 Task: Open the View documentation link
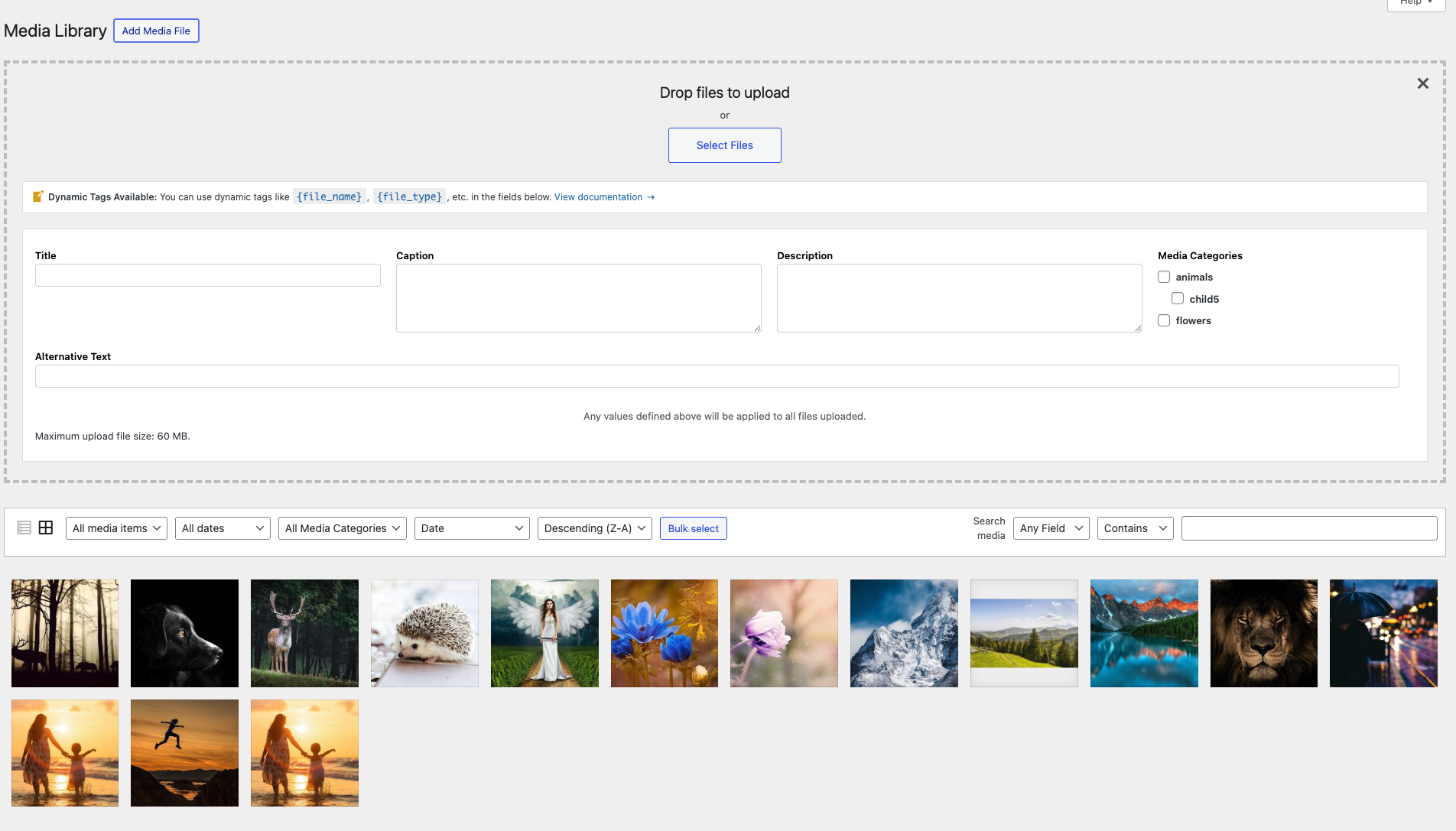click(604, 197)
